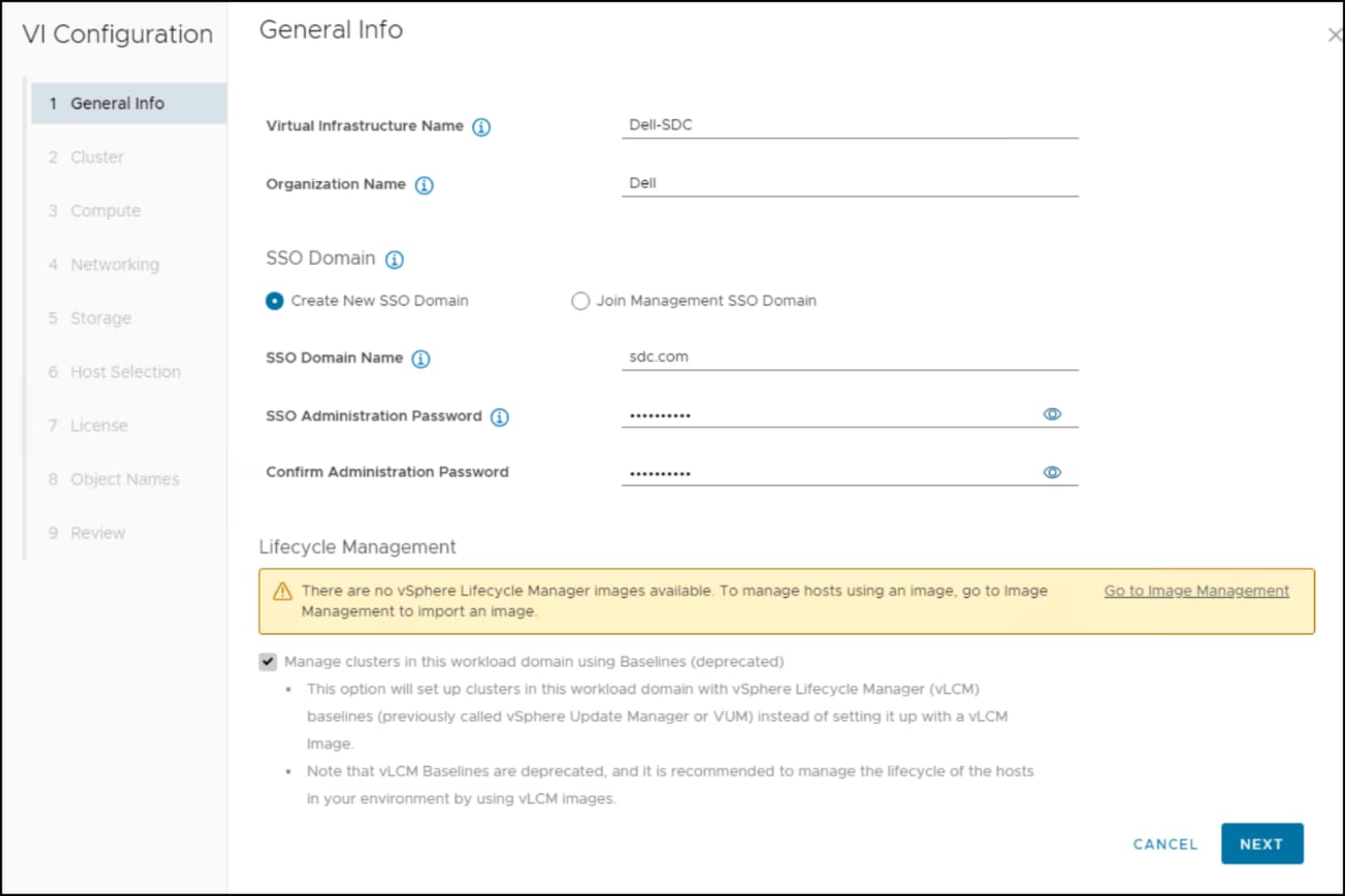Click the Organization Name input field
This screenshot has width=1345, height=896.
(850, 183)
